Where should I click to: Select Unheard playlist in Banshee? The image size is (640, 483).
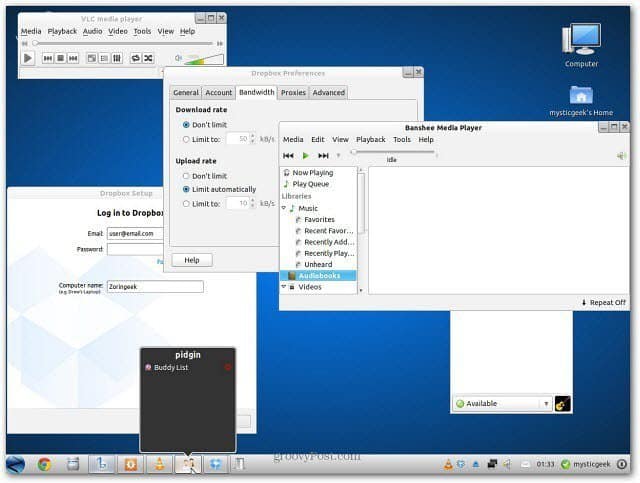tap(318, 265)
